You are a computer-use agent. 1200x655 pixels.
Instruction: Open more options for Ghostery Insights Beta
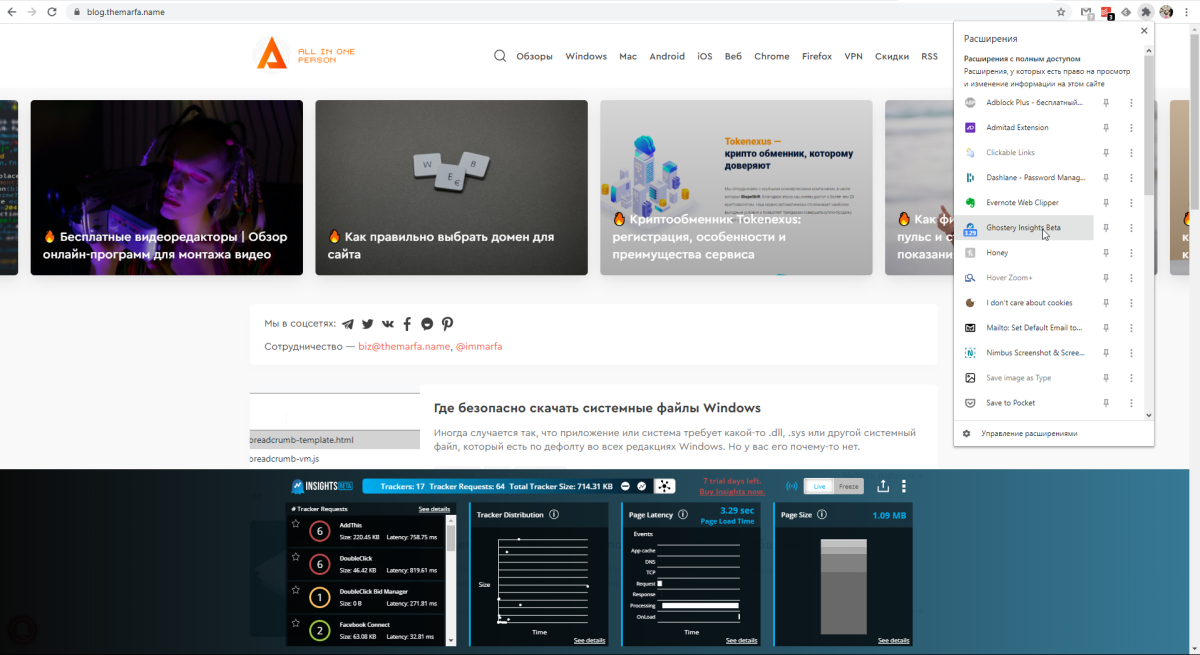(1131, 228)
